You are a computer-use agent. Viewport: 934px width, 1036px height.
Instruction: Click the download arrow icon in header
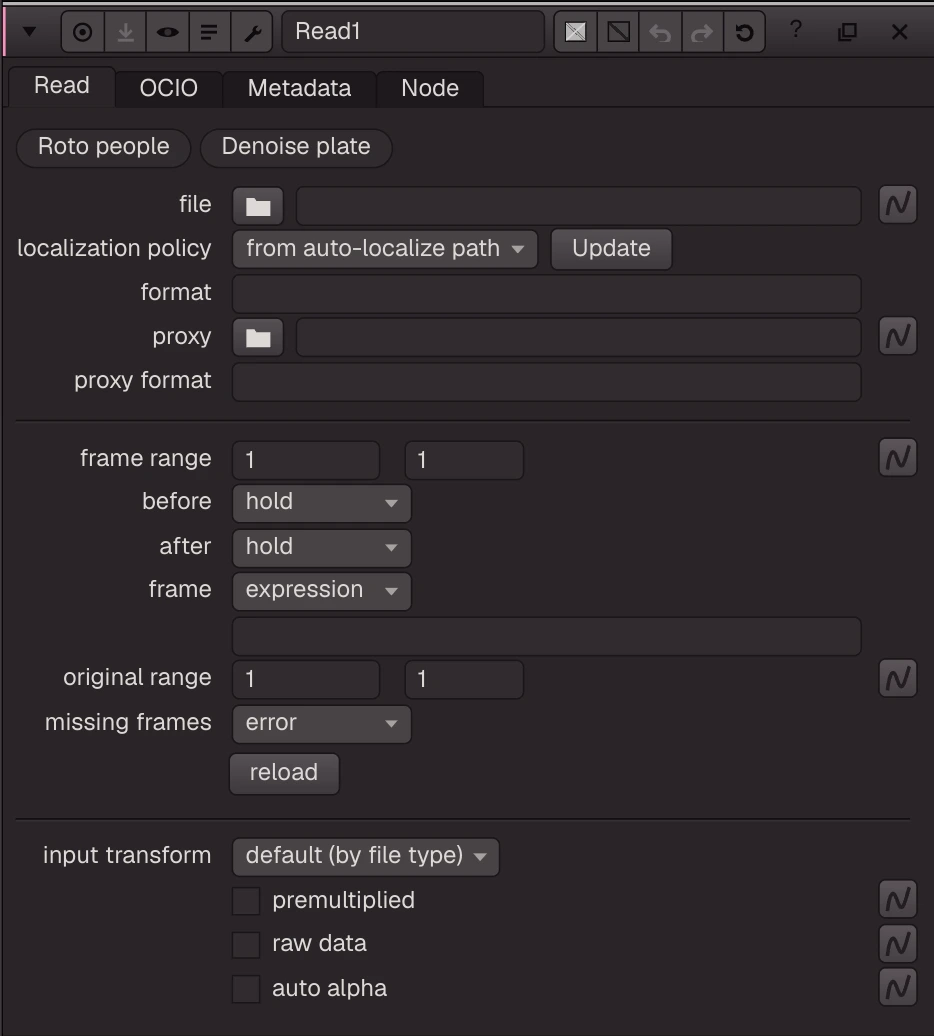pos(125,32)
